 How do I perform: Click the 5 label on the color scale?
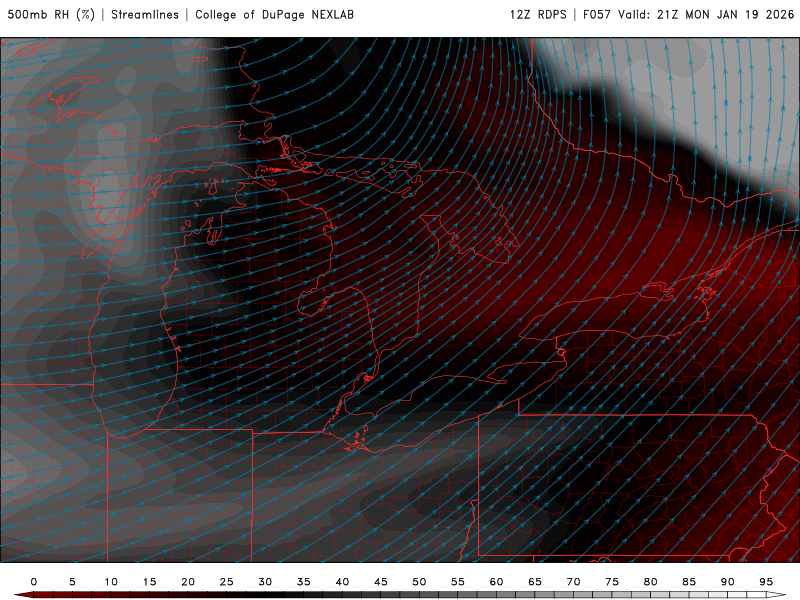tap(72, 582)
